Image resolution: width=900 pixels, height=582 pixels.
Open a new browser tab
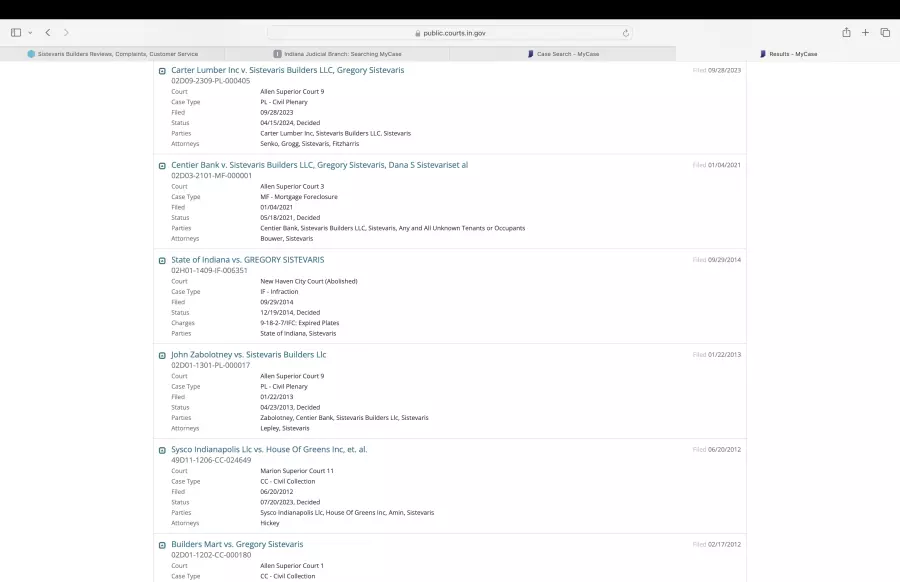(x=865, y=33)
